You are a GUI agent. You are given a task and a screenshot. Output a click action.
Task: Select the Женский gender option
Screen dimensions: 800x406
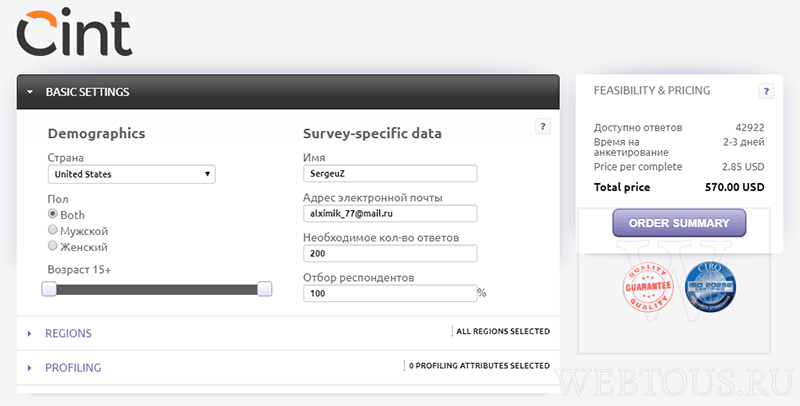click(x=53, y=246)
